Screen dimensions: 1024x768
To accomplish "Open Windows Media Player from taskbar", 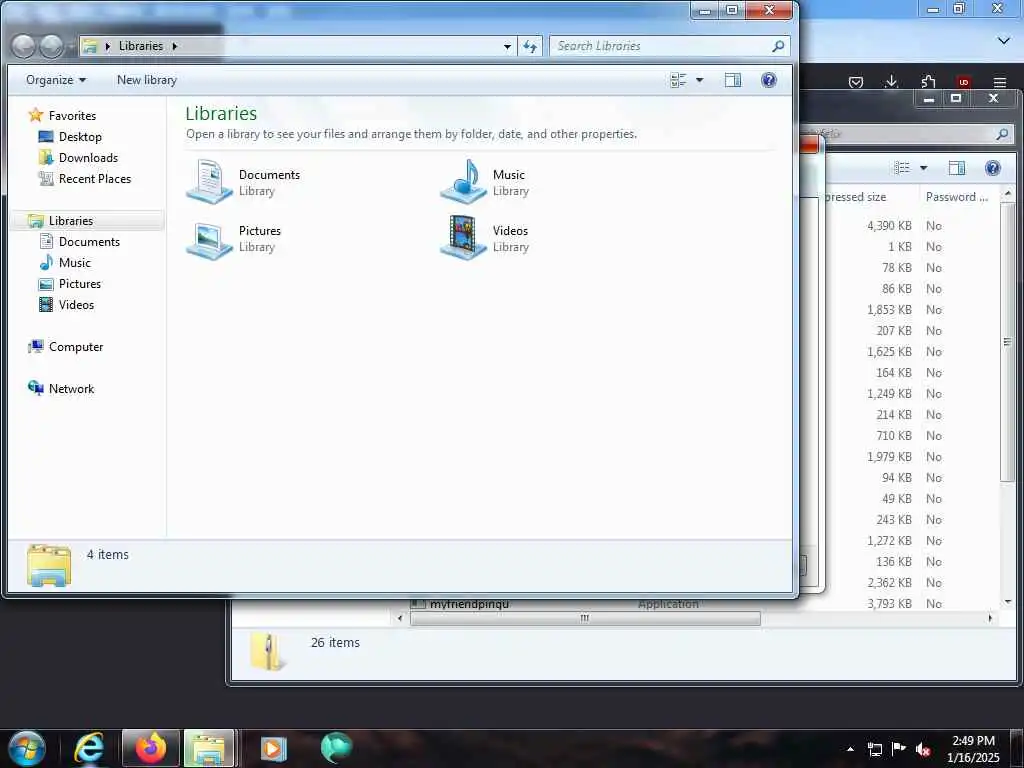I will (274, 748).
